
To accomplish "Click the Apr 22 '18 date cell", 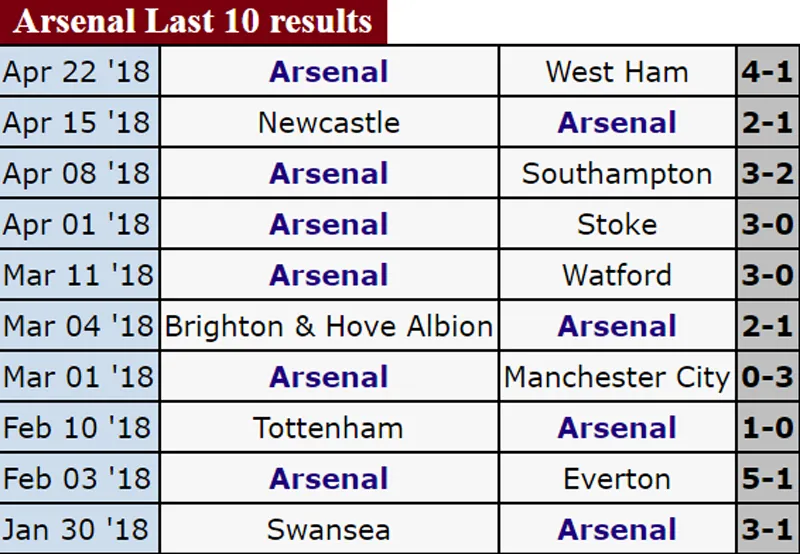I will click(76, 72).
